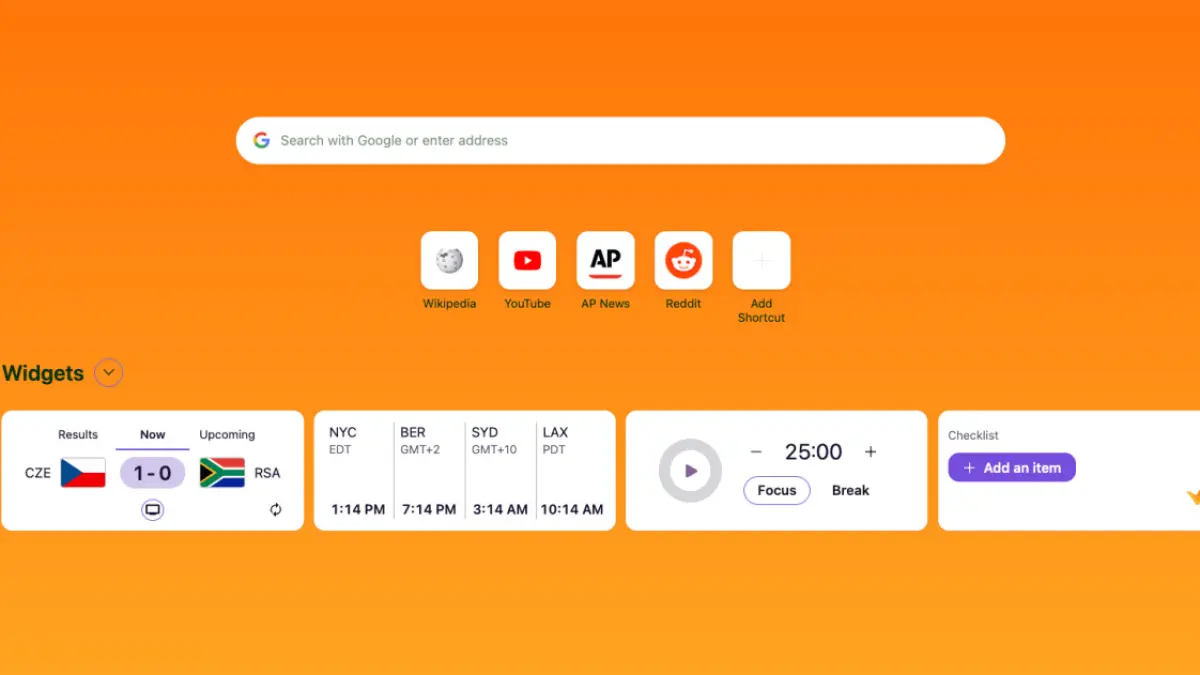This screenshot has width=1200, height=675.
Task: Collapse the Widgets section chevron
Action: click(x=108, y=373)
